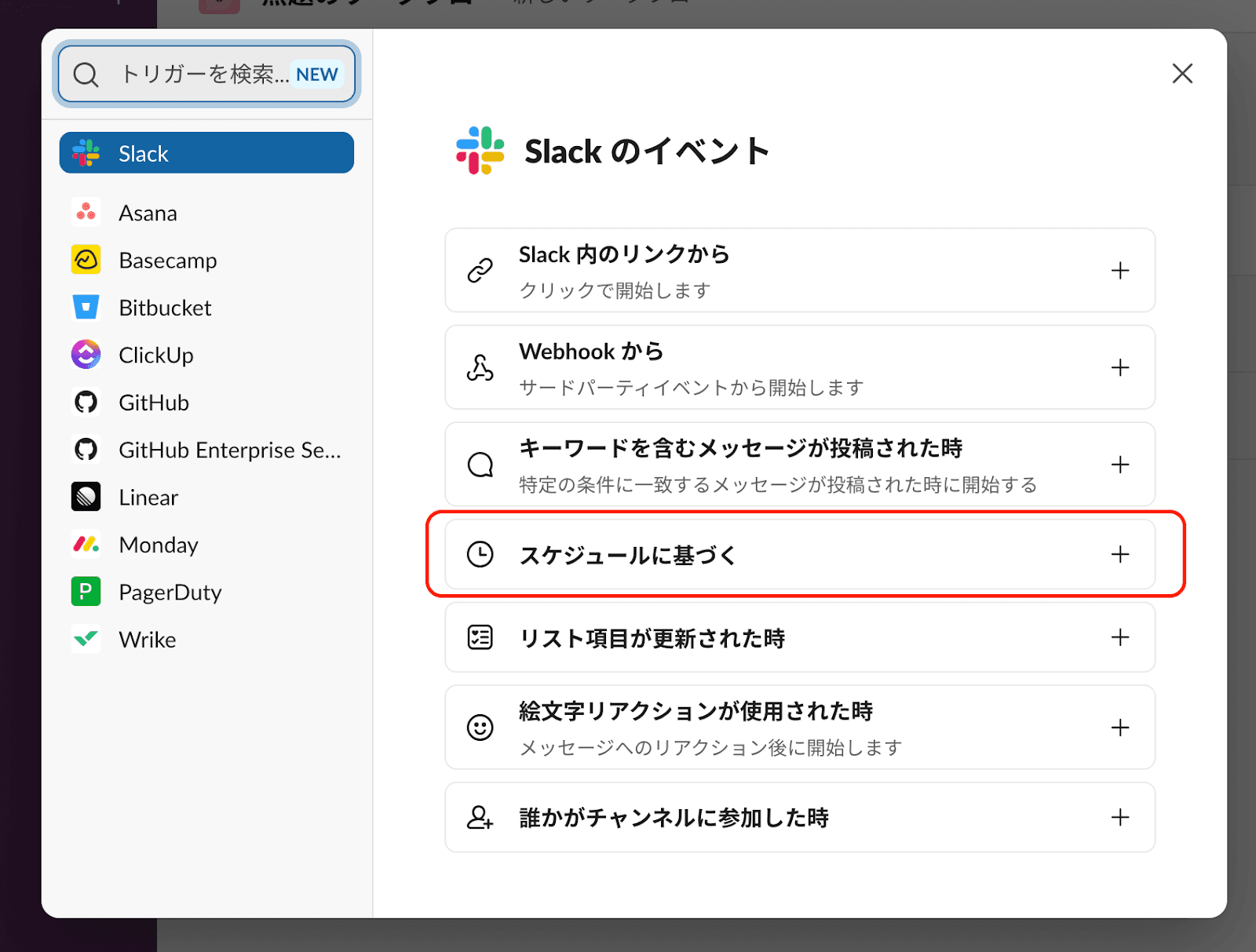Click the クリックで開始します description
This screenshot has width=1256, height=952.
tap(615, 290)
